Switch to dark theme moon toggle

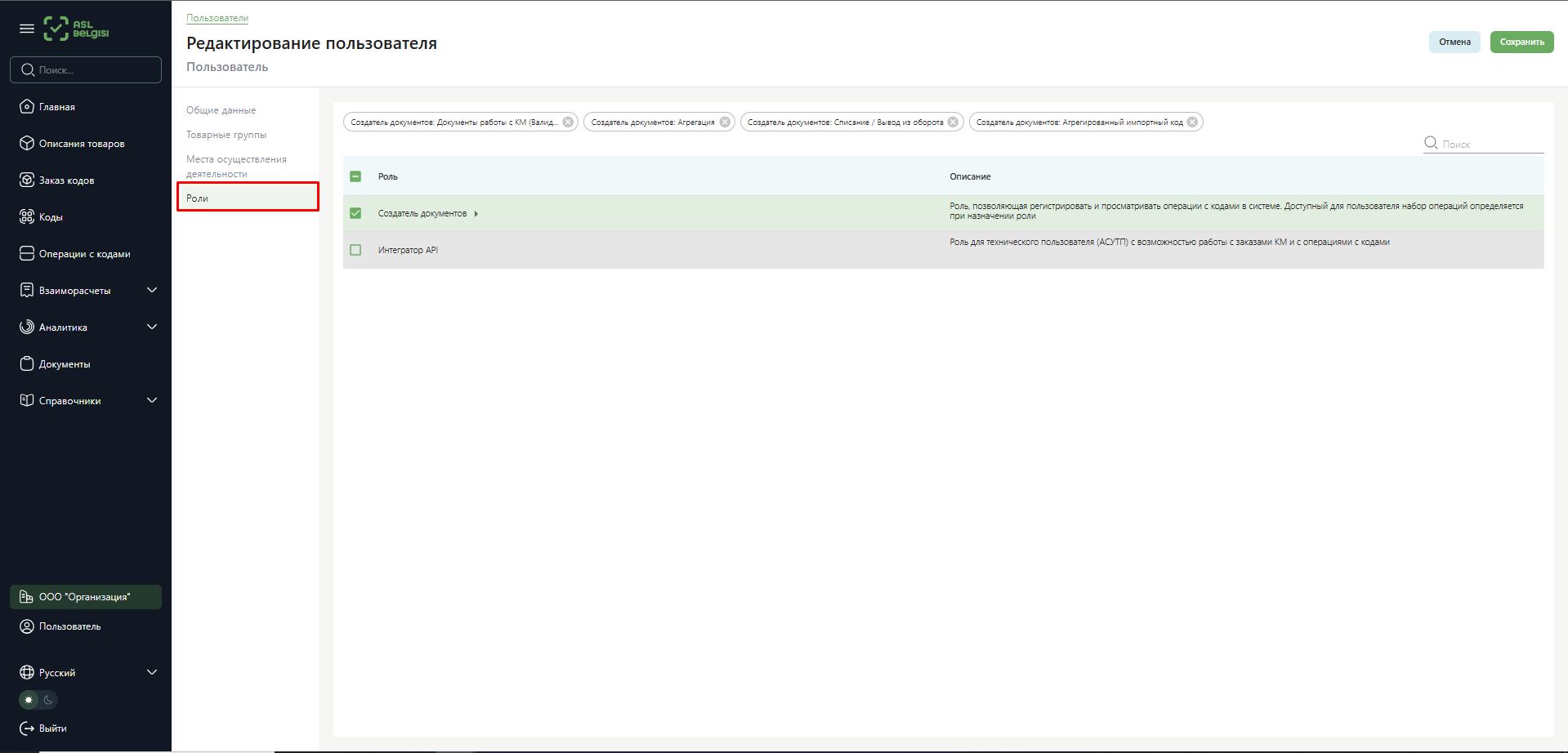(48, 700)
